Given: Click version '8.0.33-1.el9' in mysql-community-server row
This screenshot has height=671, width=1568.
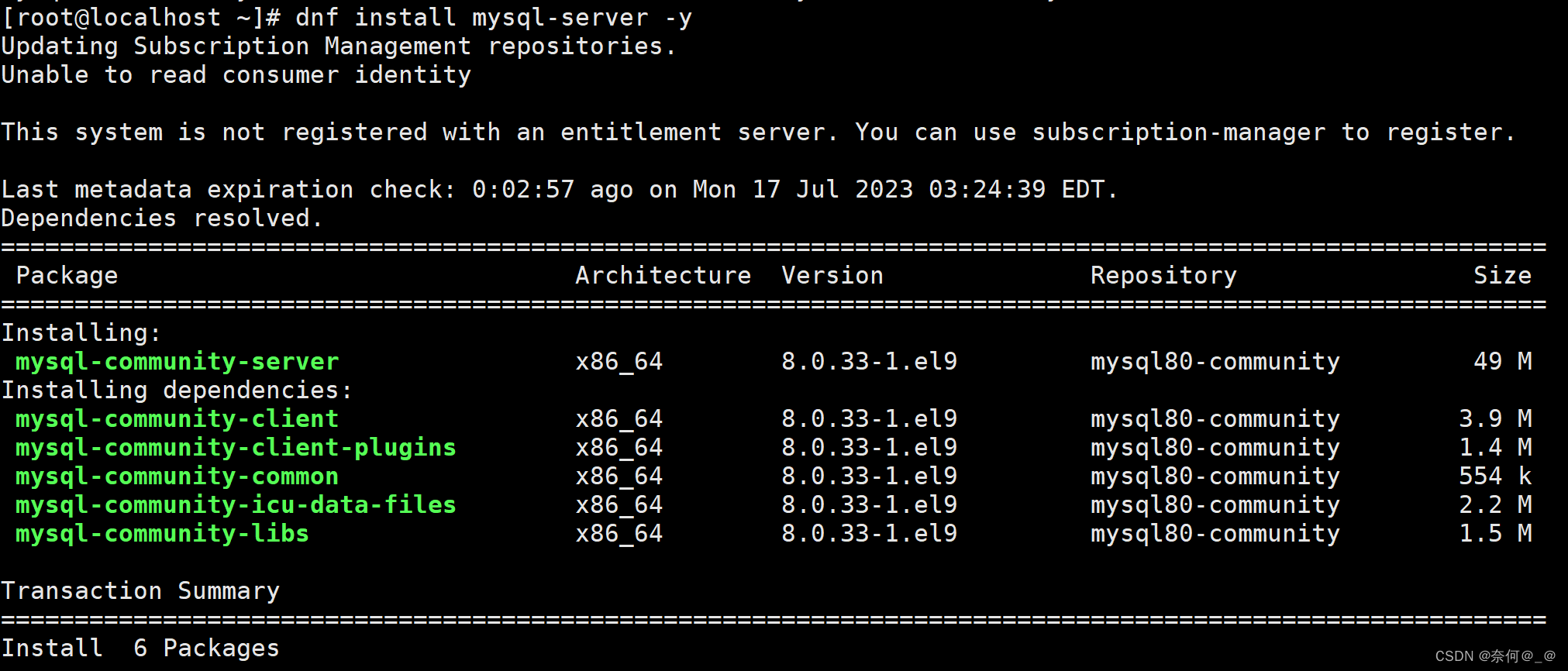Looking at the screenshot, I should (x=870, y=362).
